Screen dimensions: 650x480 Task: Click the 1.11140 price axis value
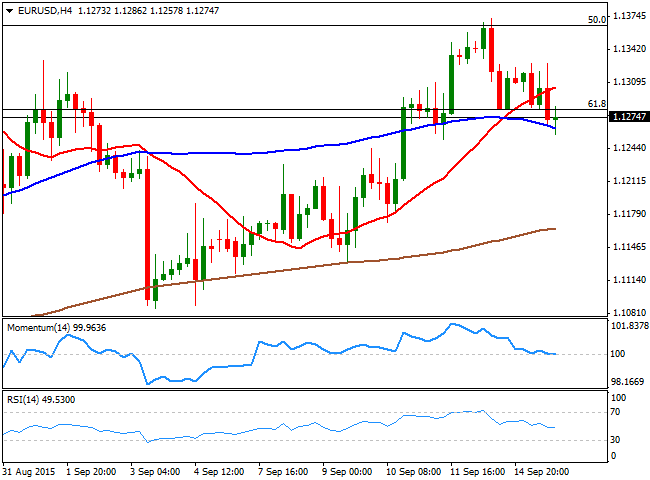pyautogui.click(x=629, y=280)
